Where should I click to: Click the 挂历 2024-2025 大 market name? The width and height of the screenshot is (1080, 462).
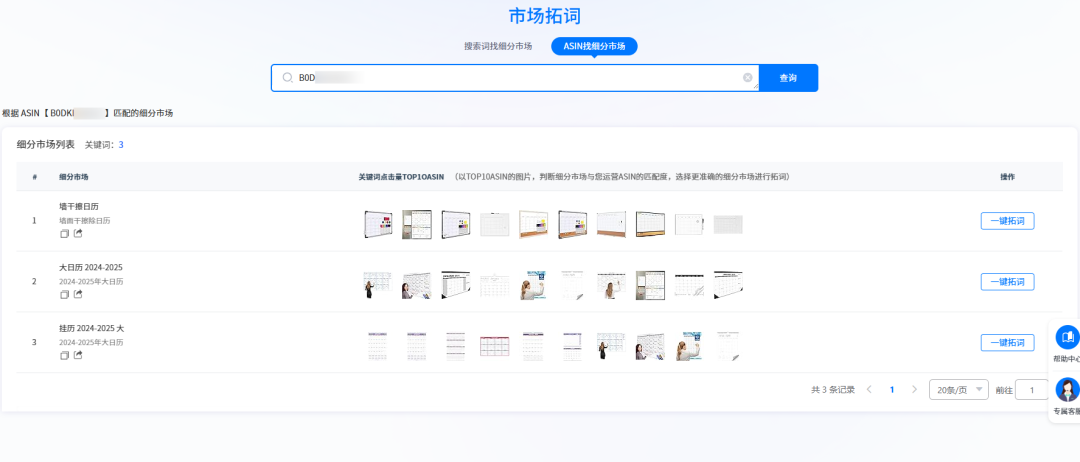(92, 328)
